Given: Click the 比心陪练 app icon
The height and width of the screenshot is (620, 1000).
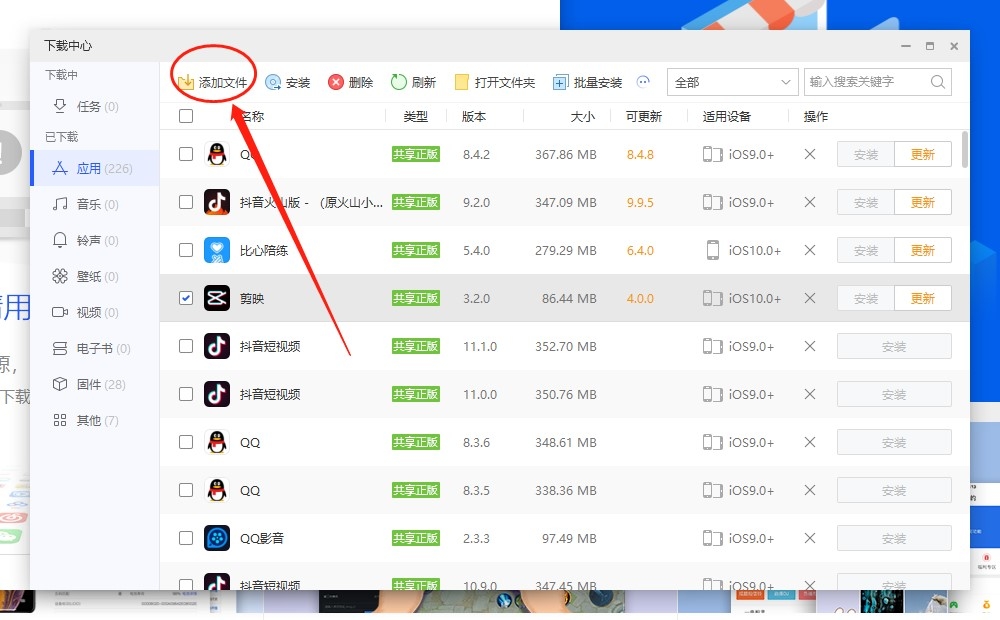Looking at the screenshot, I should pos(217,250).
